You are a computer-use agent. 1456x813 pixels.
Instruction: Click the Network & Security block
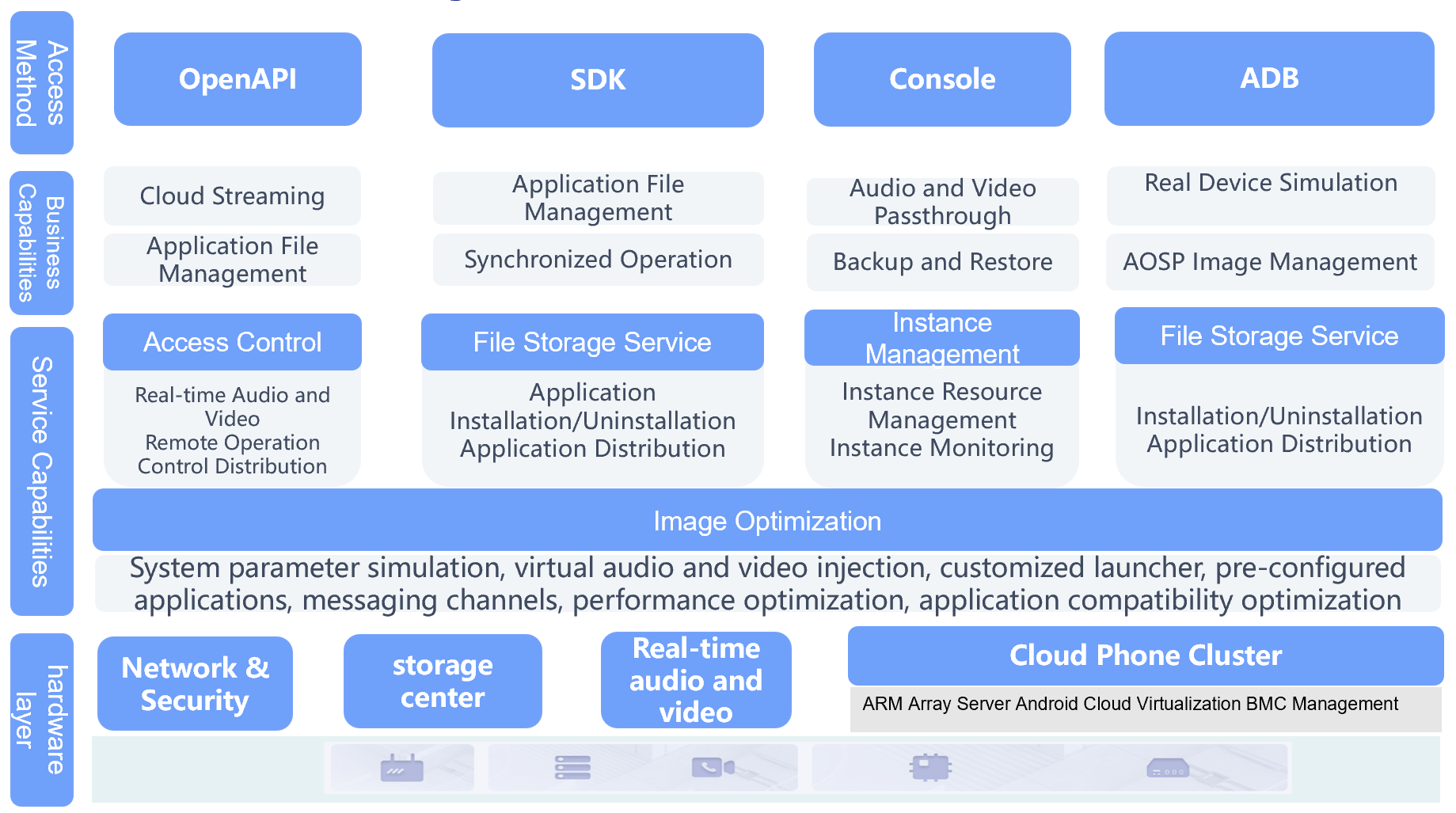(195, 684)
